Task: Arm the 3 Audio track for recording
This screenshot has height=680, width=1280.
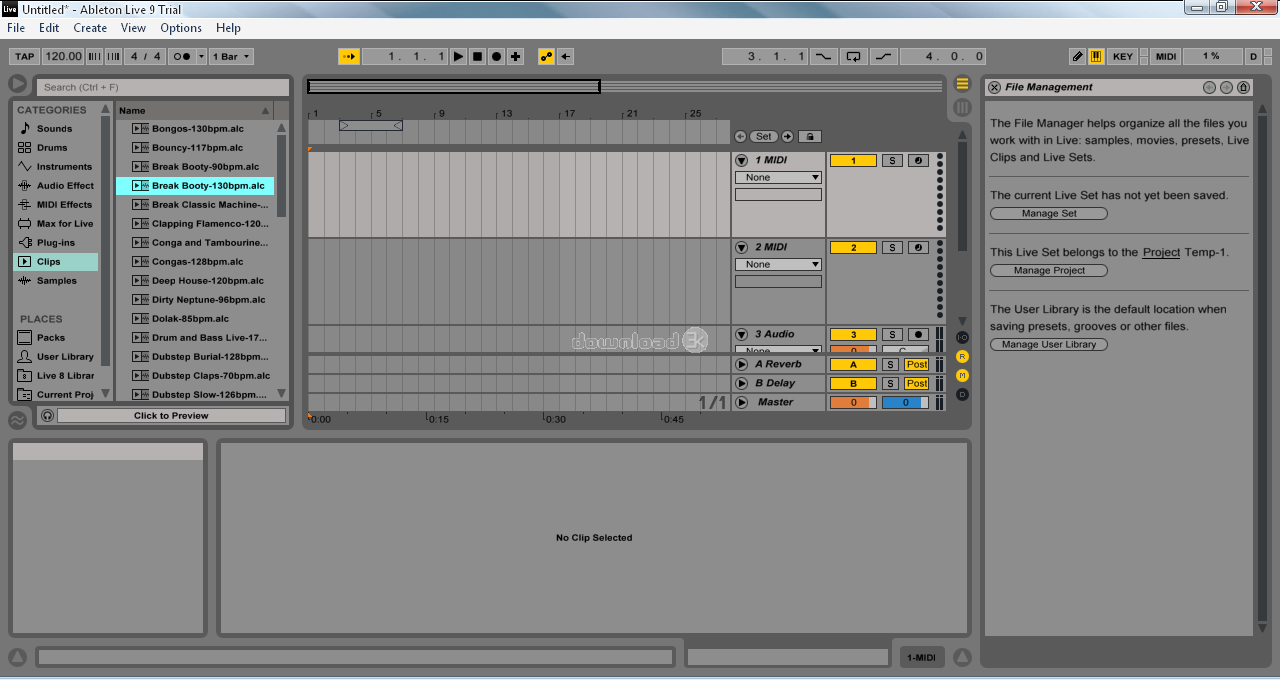Action: (x=917, y=335)
